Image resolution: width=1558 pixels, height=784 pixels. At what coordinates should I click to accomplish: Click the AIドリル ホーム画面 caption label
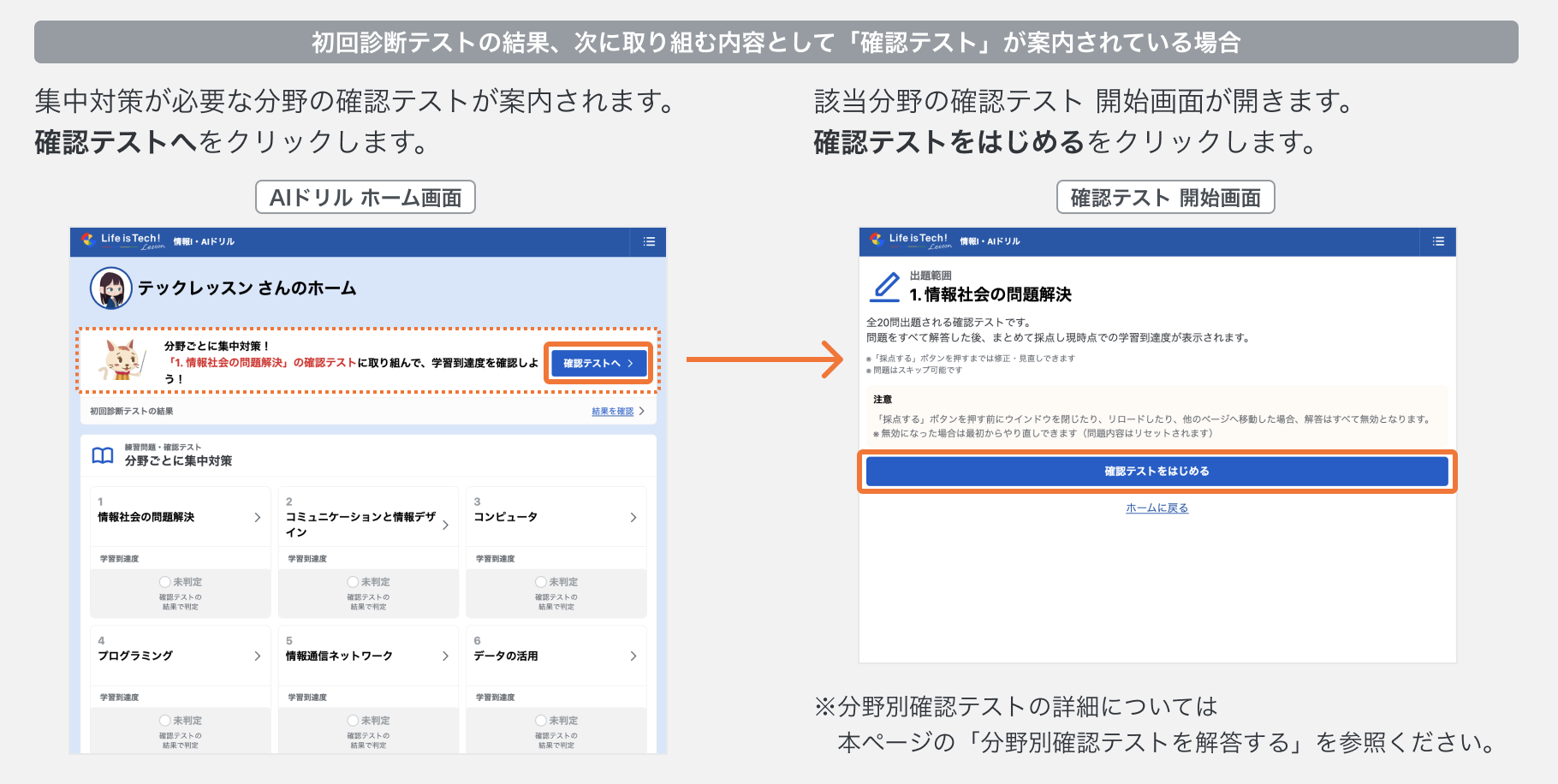coord(366,198)
